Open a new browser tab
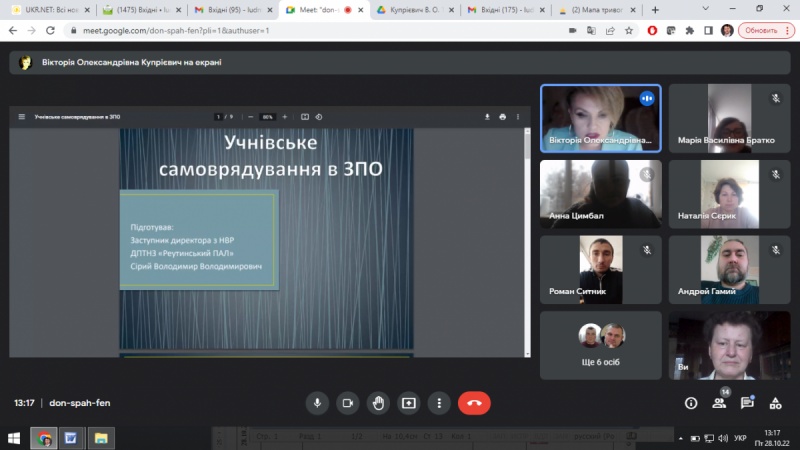This screenshot has width=800, height=450. [655, 10]
